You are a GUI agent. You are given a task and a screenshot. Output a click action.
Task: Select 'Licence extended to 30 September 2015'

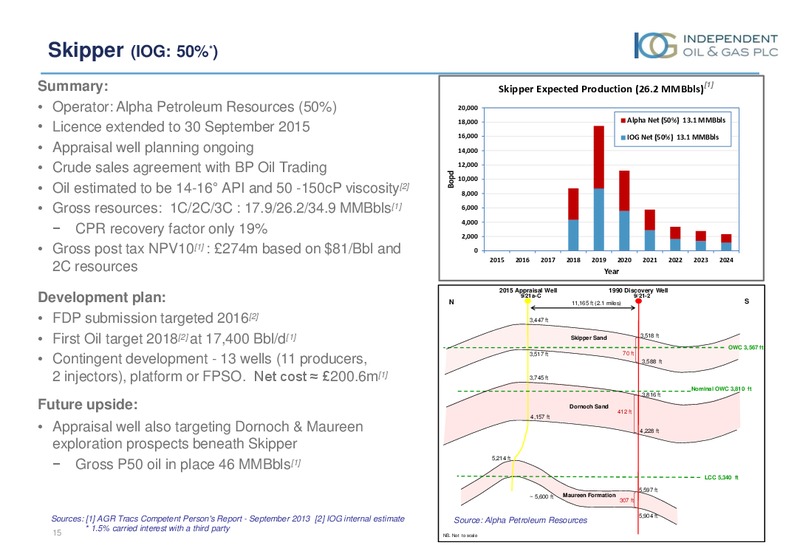pos(181,127)
